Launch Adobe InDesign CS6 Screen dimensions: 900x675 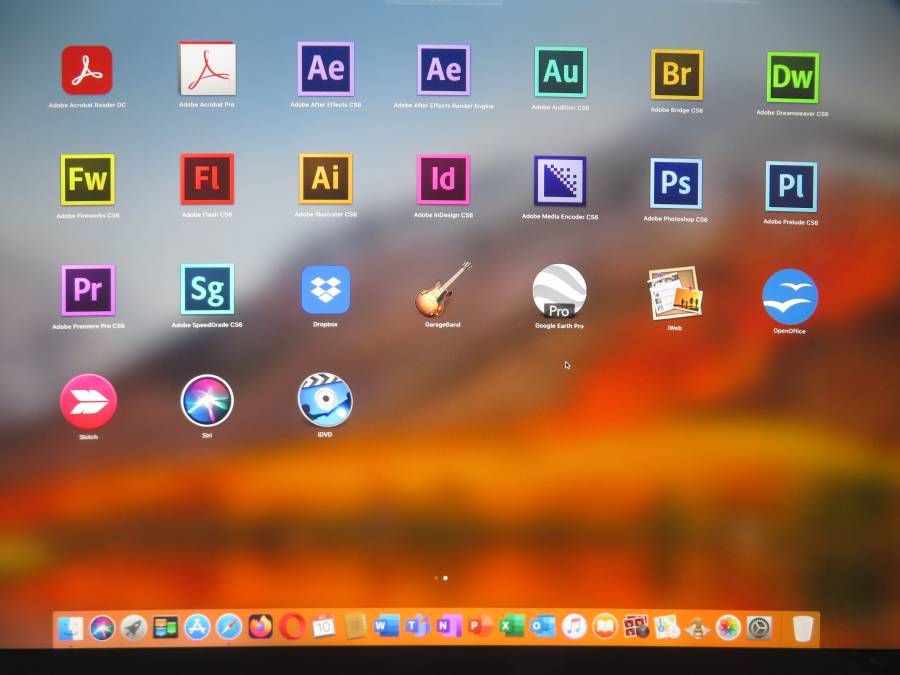[x=443, y=180]
